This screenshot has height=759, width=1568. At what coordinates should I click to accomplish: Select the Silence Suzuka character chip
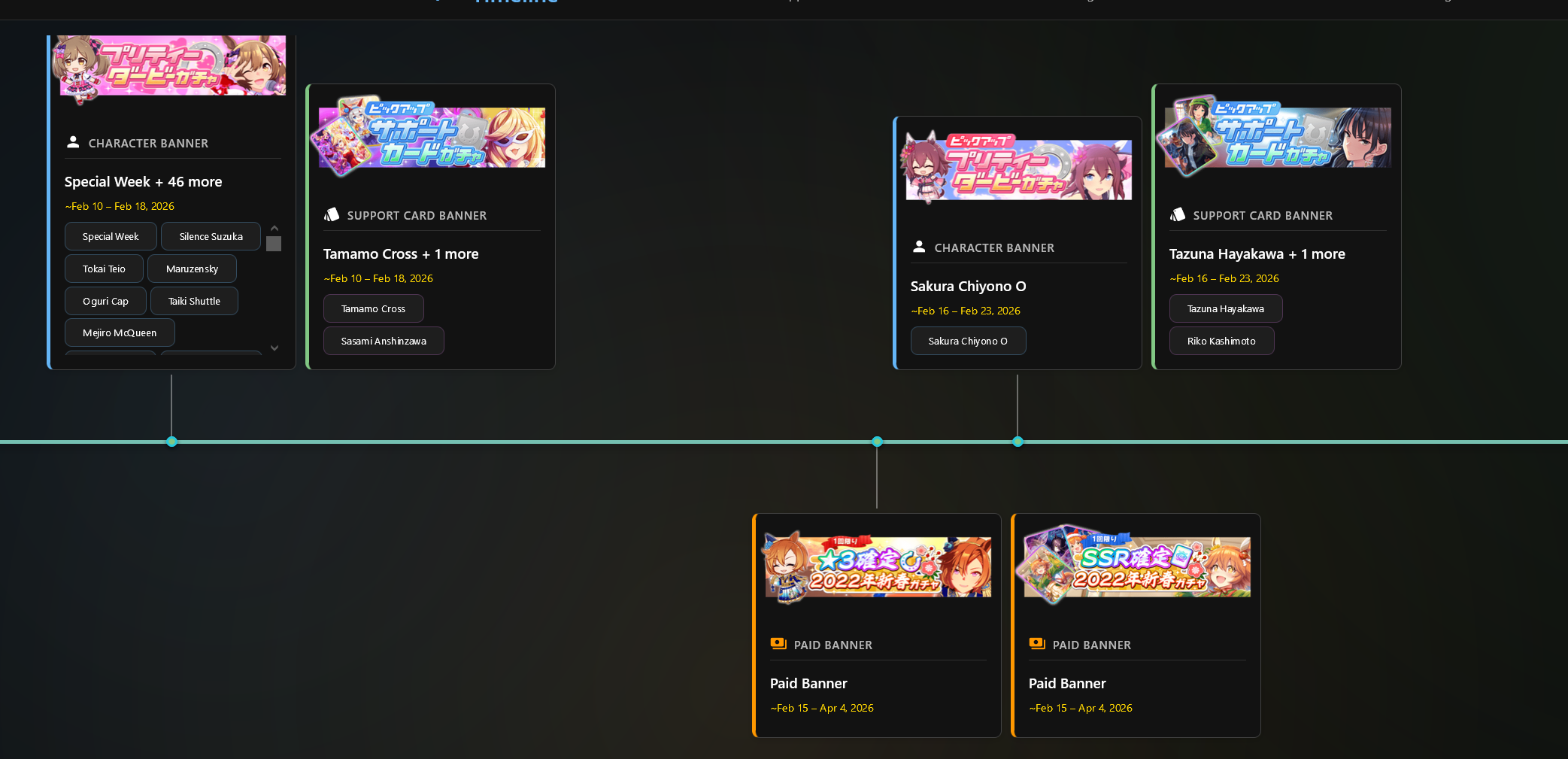[211, 236]
